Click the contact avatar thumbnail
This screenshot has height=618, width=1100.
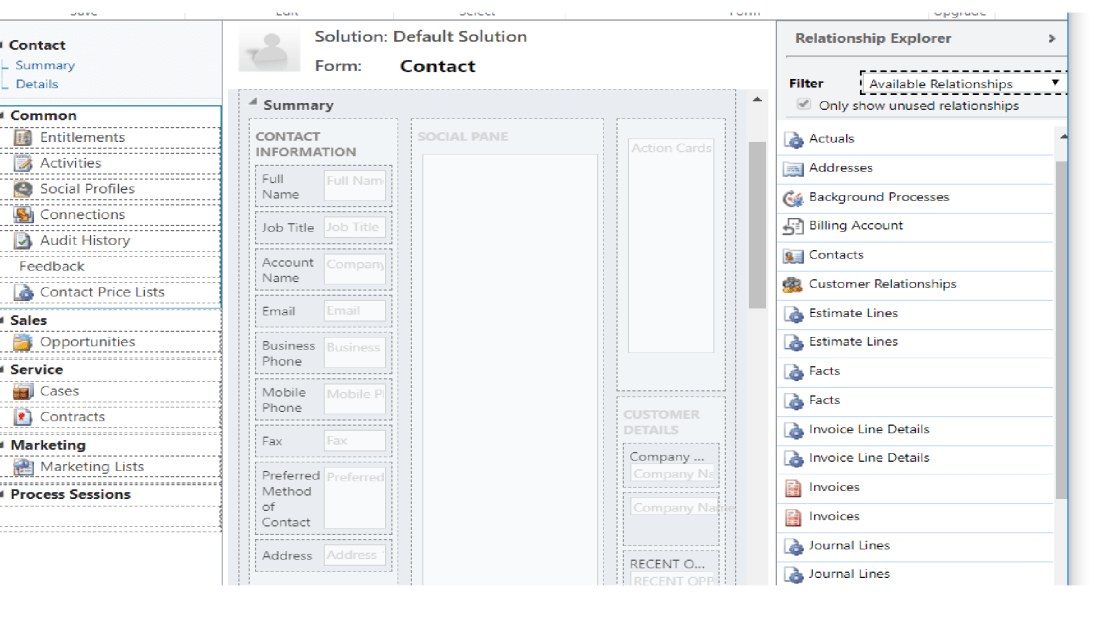pos(268,49)
